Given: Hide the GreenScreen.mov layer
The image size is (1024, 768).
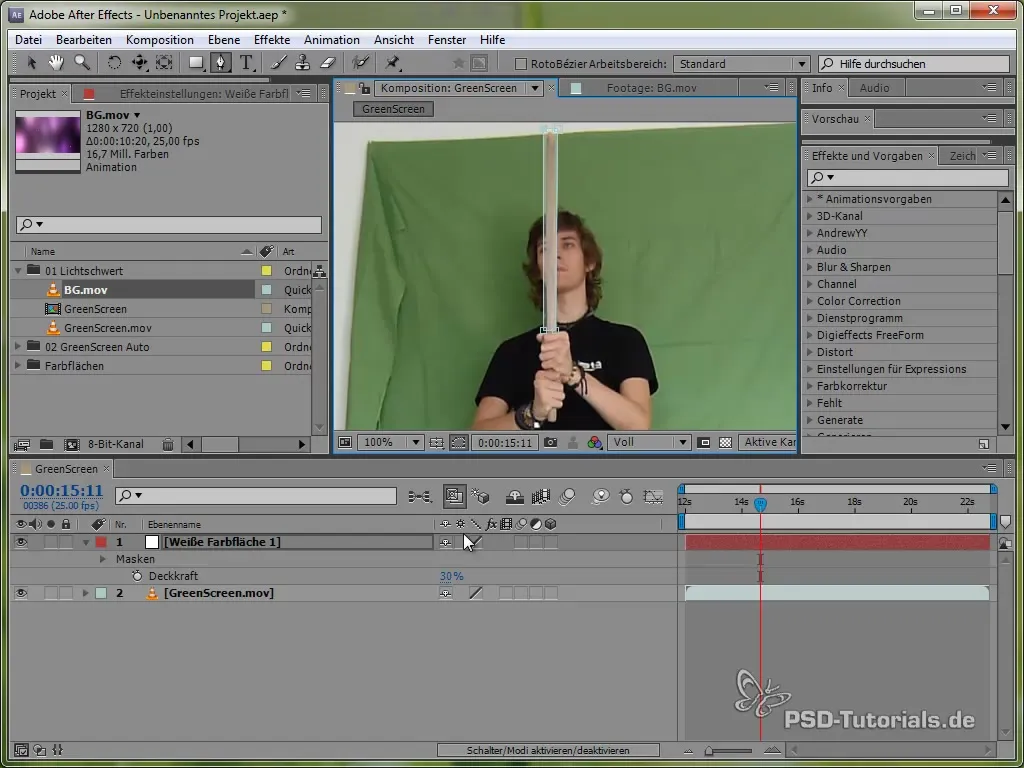Looking at the screenshot, I should [21, 593].
